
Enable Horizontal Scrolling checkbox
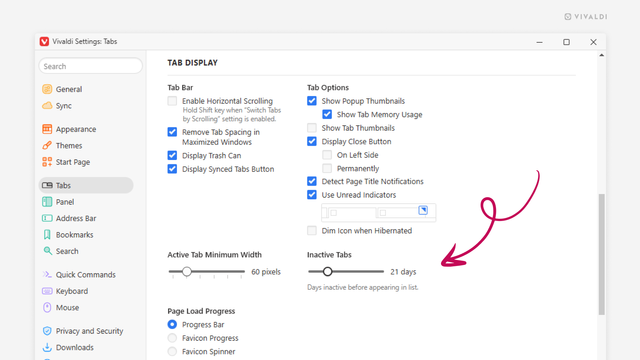point(172,101)
